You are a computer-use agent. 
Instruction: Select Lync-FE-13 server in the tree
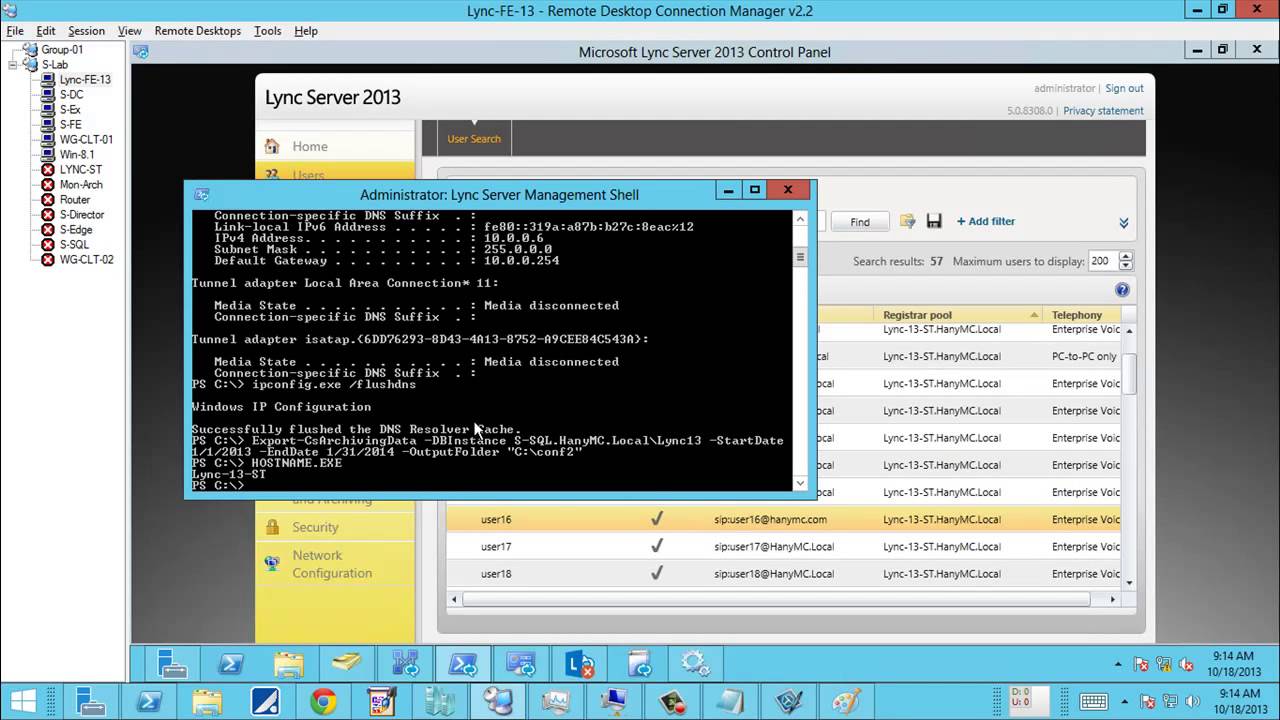85,79
